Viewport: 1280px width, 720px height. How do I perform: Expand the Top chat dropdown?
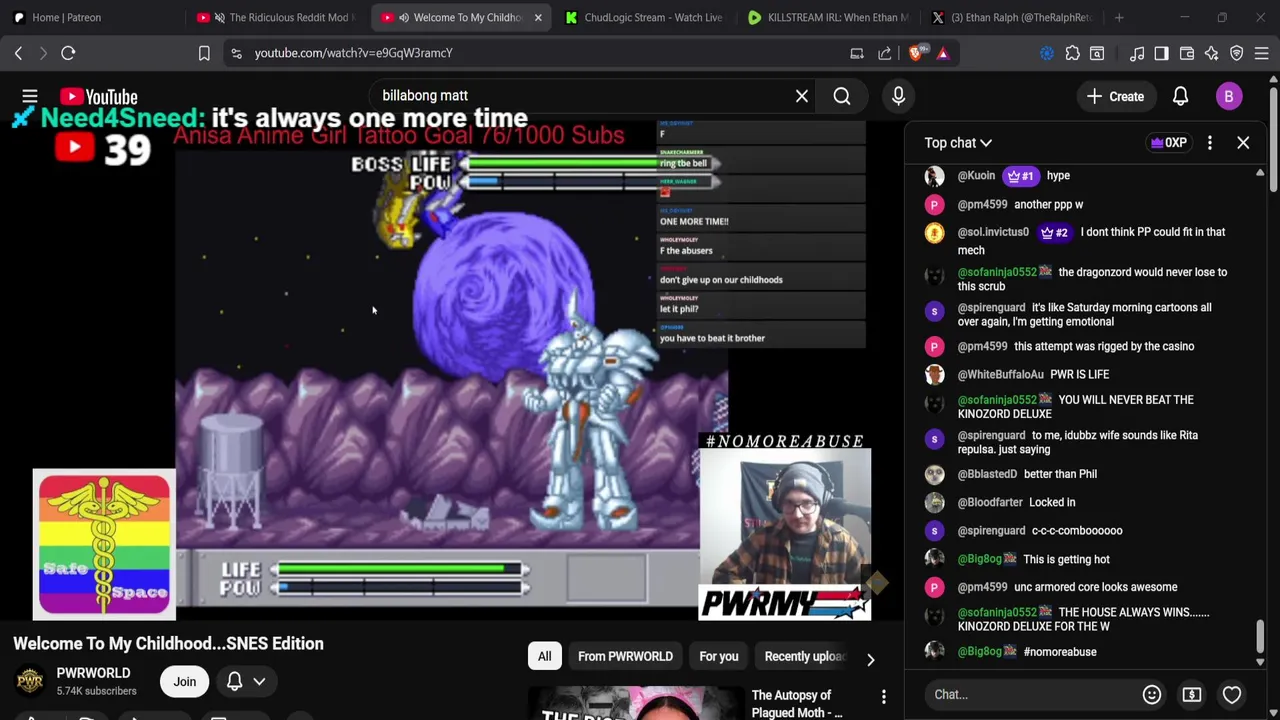[958, 143]
